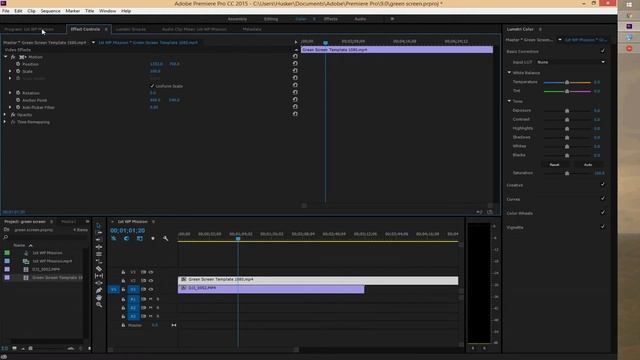
Task: Expand the Time Remapping effect
Action: 5,122
